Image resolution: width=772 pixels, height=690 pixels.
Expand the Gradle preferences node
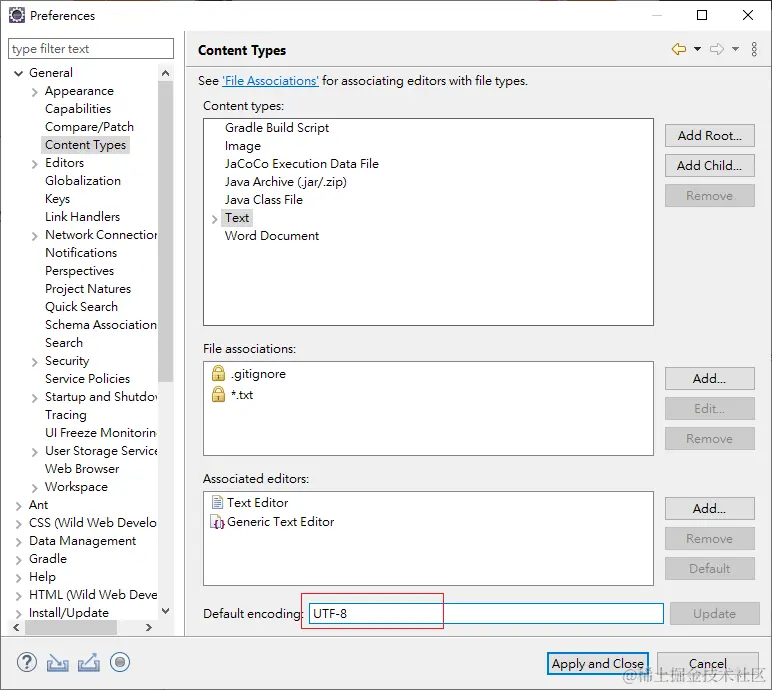(19, 560)
